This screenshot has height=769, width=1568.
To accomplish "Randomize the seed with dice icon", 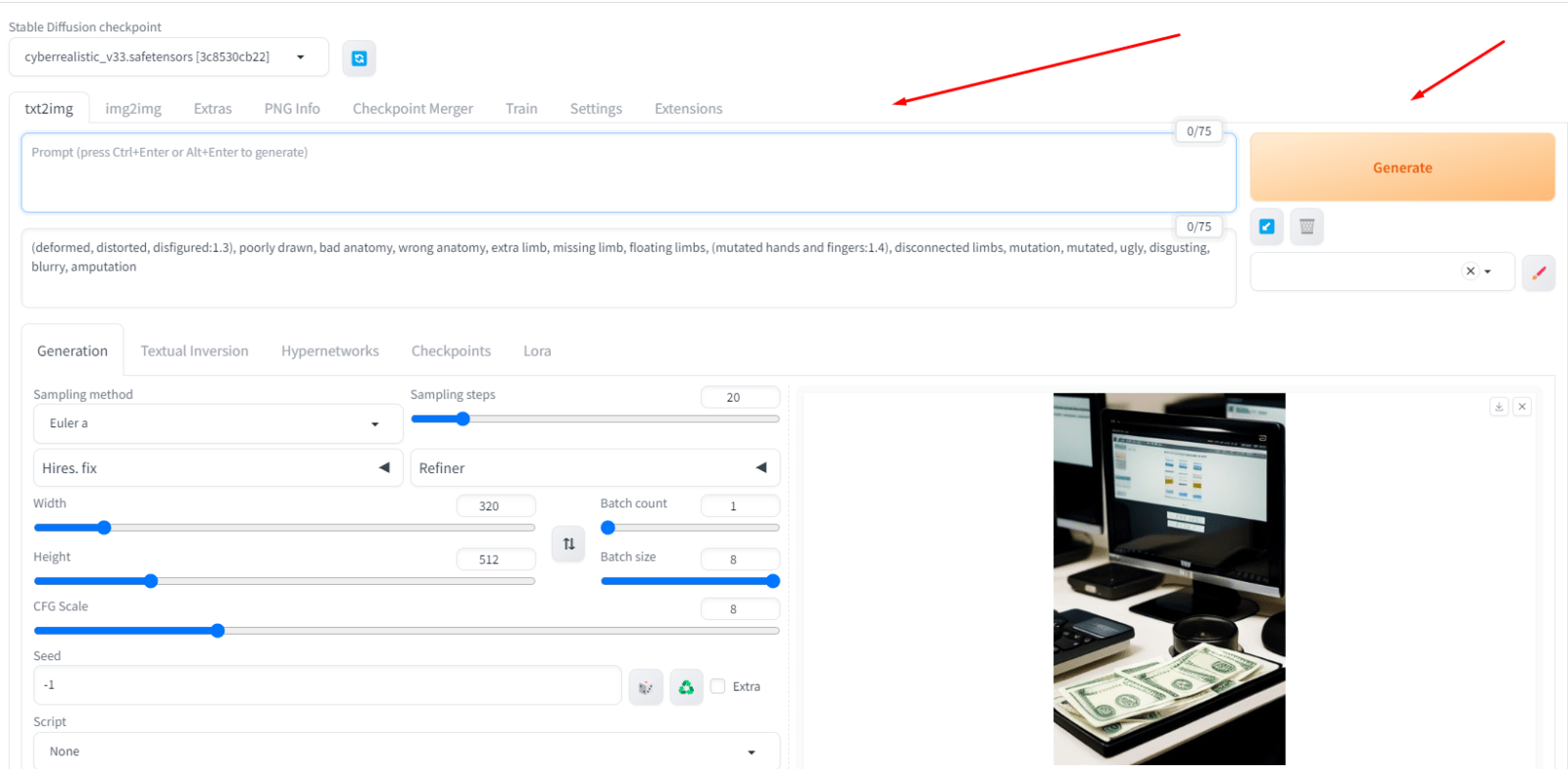I will [x=645, y=687].
